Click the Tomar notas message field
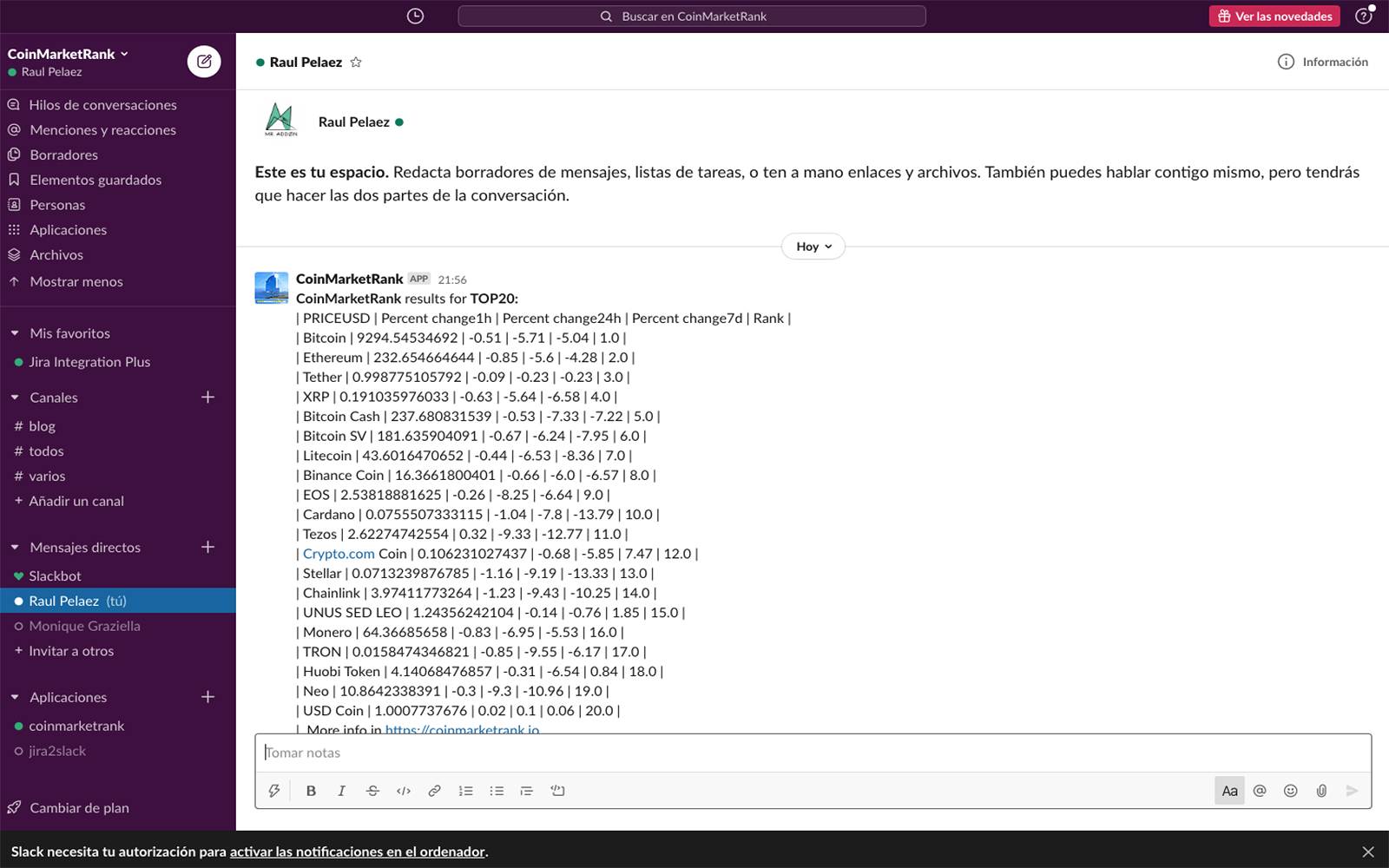Image resolution: width=1389 pixels, height=868 pixels. pos(812,753)
